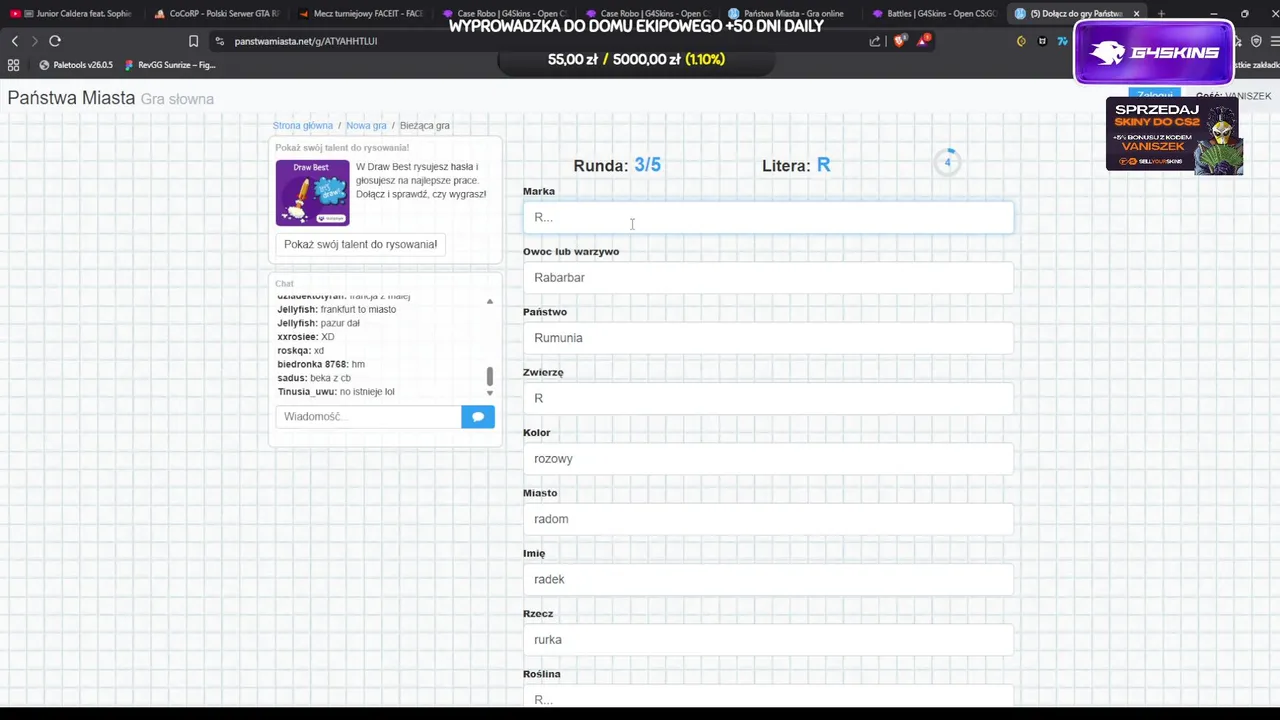Click the Kolor field containing rozowy
The width and height of the screenshot is (1280, 720).
pyautogui.click(x=768, y=458)
